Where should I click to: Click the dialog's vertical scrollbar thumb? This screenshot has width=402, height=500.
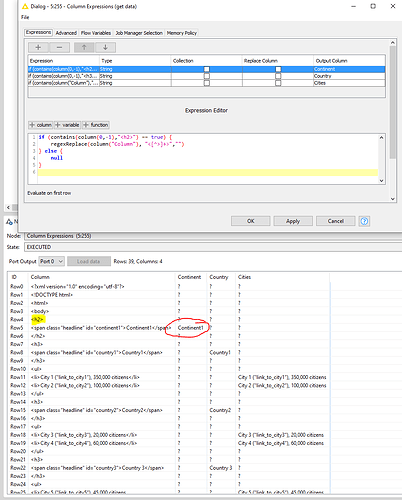coord(393,102)
